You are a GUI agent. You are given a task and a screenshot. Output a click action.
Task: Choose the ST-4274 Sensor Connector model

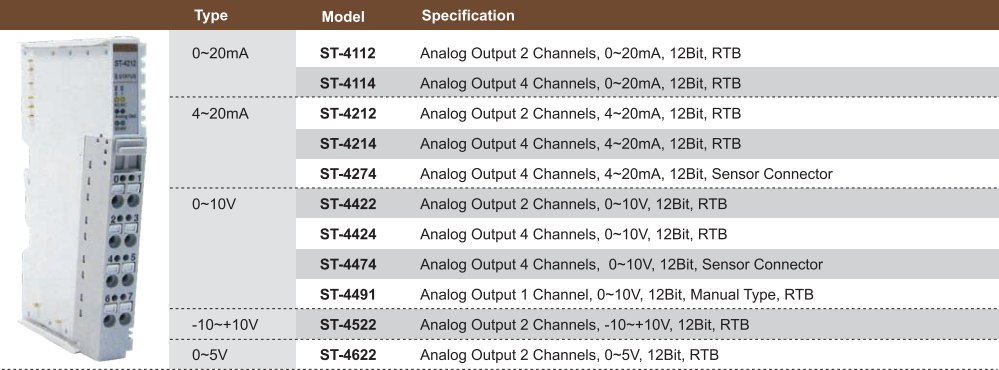point(348,174)
